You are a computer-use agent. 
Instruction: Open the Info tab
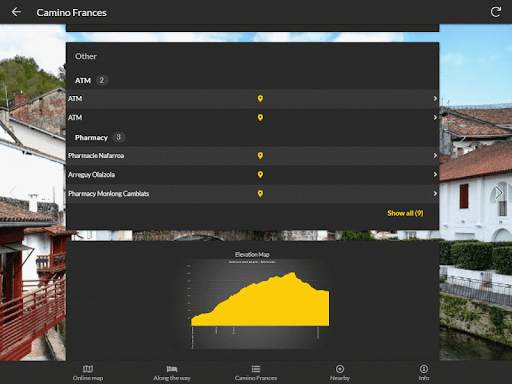424,373
